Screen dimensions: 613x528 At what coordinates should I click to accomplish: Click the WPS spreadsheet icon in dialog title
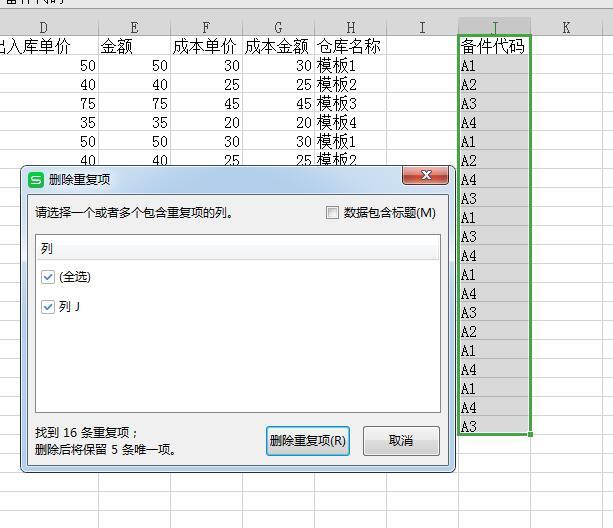(x=36, y=180)
